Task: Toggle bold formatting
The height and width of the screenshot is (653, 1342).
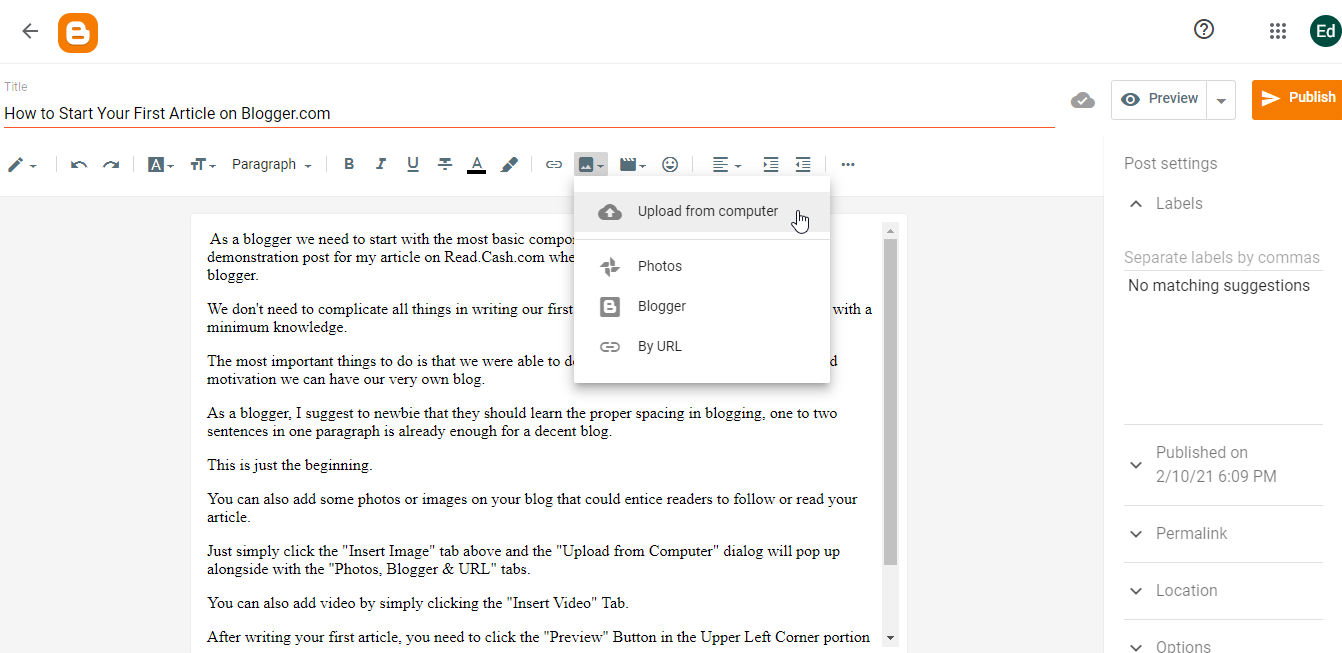Action: (x=349, y=164)
